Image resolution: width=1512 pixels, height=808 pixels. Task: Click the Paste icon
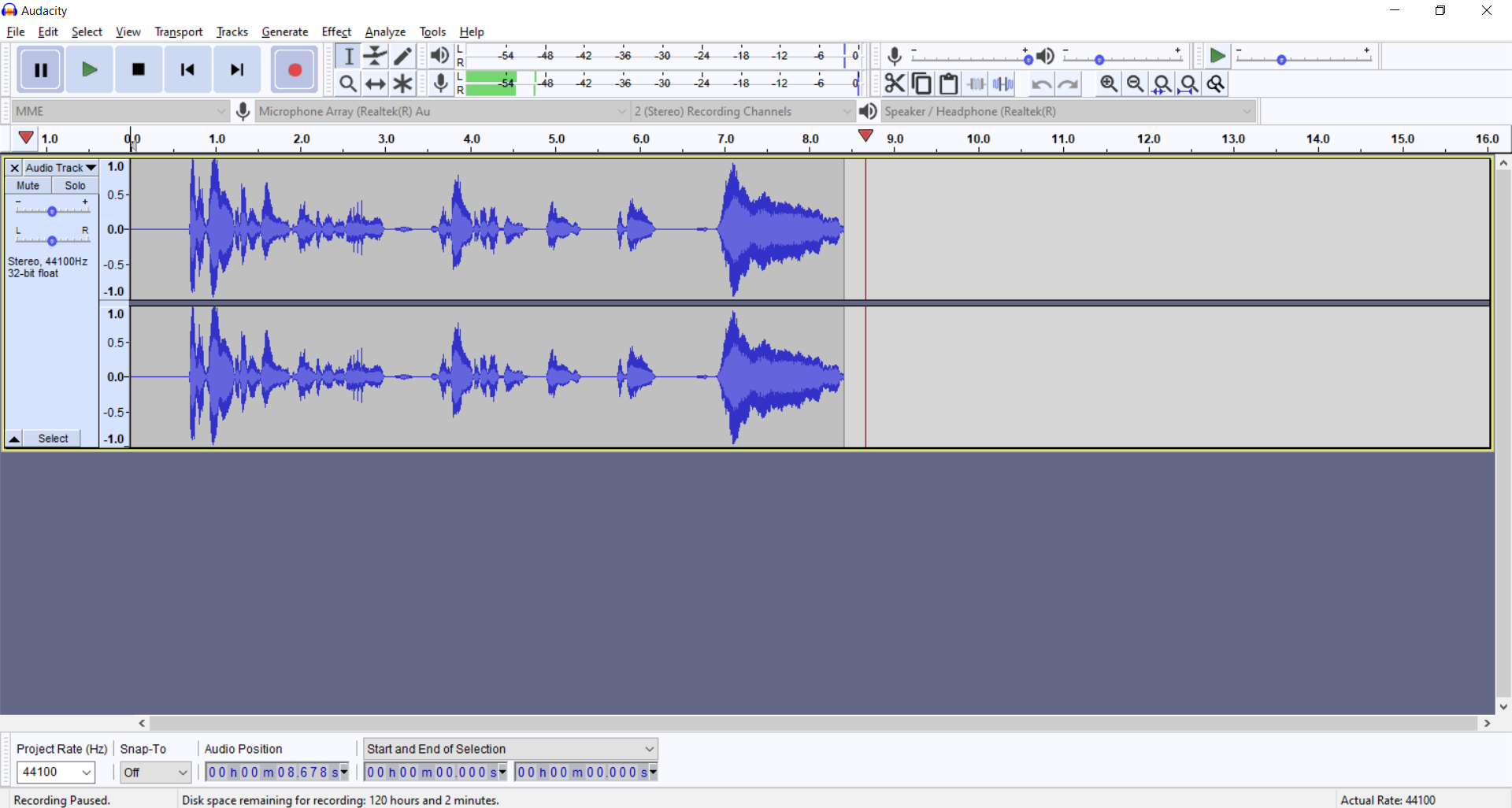click(949, 83)
